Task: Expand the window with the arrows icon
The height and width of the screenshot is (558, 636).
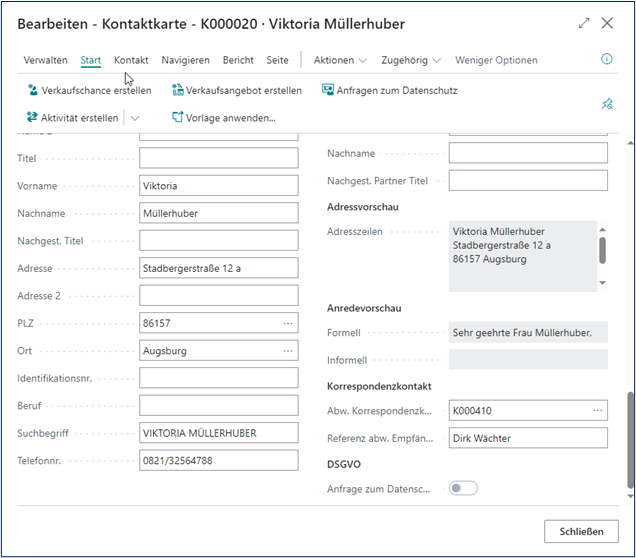Action: tap(584, 23)
